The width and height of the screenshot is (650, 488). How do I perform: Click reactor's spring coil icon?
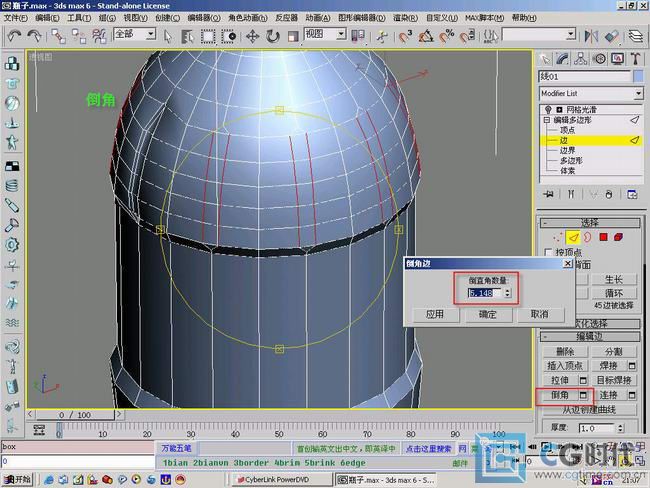point(12,186)
